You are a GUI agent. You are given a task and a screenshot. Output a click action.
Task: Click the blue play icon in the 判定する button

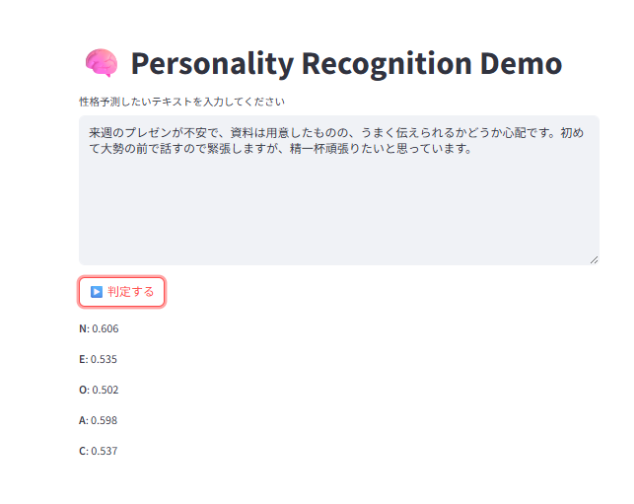[x=96, y=292]
